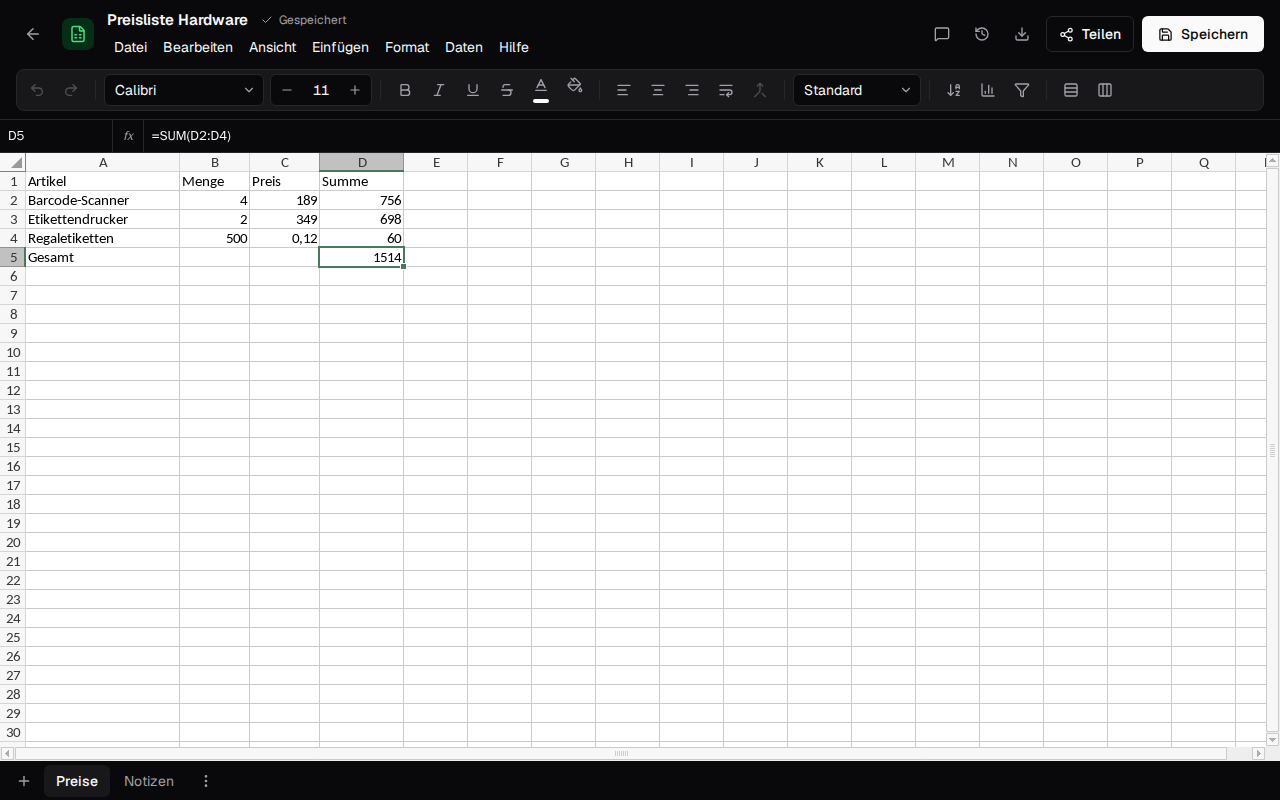
Task: Open the text color picker
Action: coord(541,90)
